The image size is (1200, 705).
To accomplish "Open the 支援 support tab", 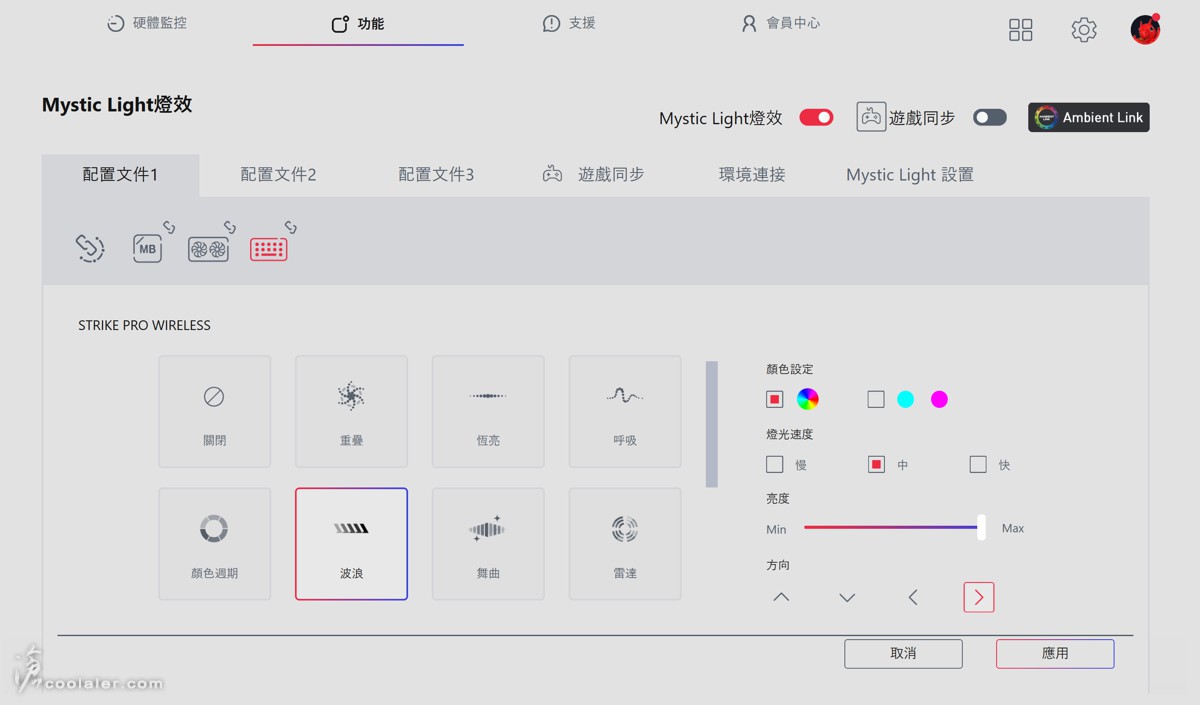I will (x=569, y=23).
